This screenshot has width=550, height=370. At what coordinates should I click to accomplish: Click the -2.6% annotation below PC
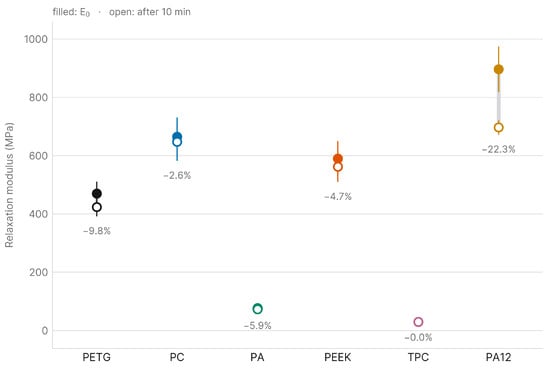[177, 175]
